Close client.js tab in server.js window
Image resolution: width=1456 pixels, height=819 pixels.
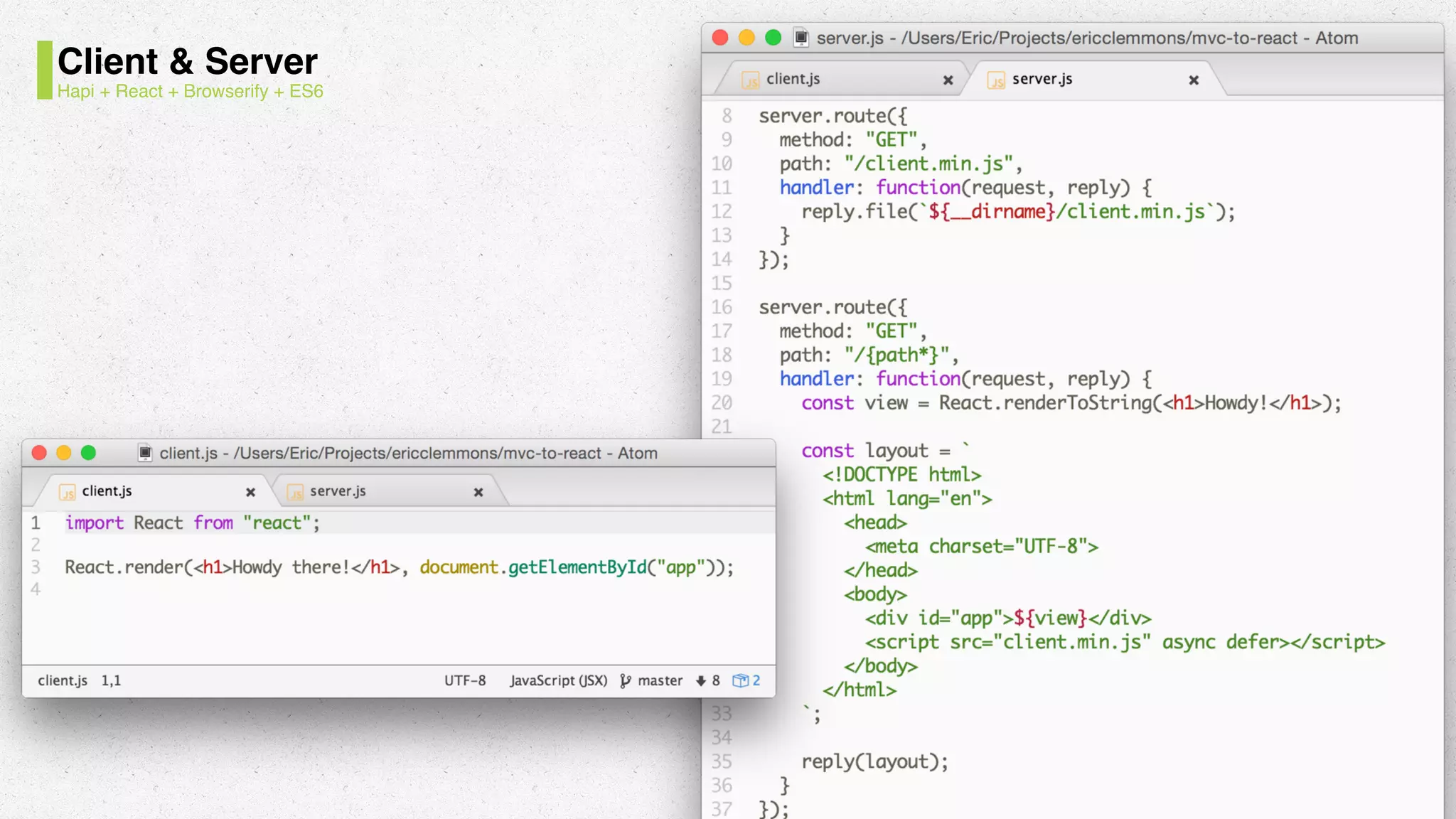[948, 80]
